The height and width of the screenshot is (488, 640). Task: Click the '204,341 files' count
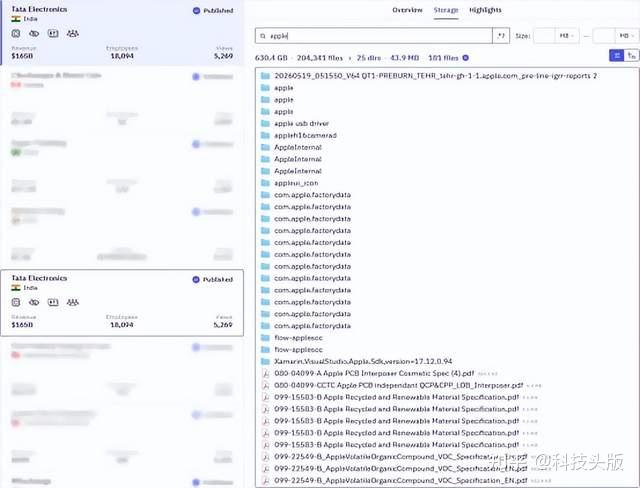click(x=320, y=58)
